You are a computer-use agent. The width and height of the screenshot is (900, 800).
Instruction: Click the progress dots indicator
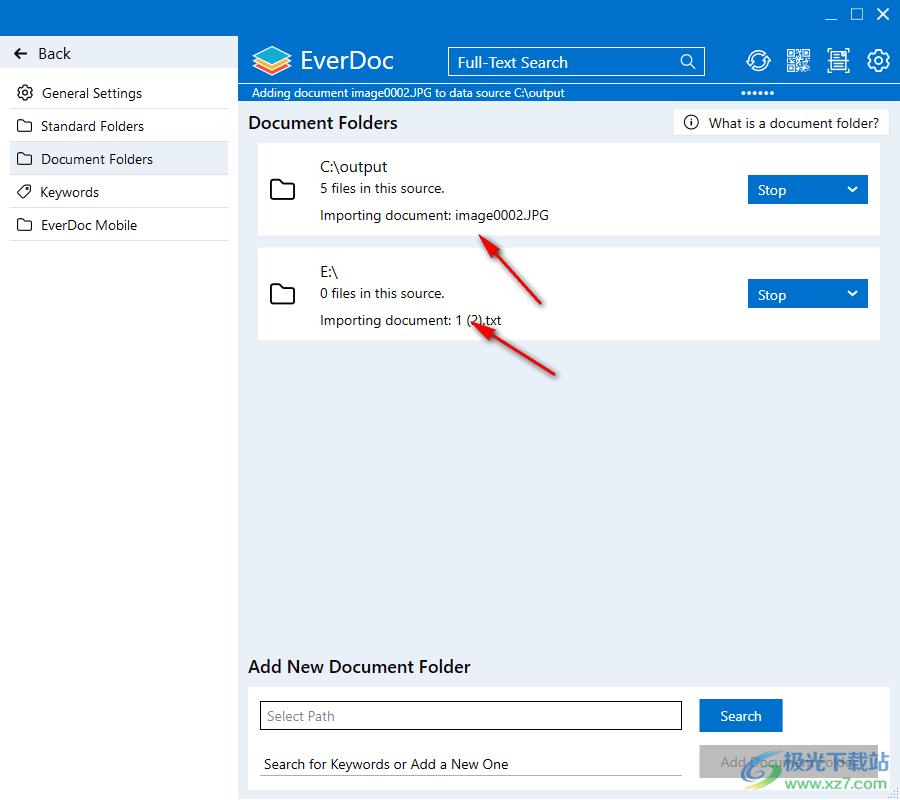(x=757, y=93)
